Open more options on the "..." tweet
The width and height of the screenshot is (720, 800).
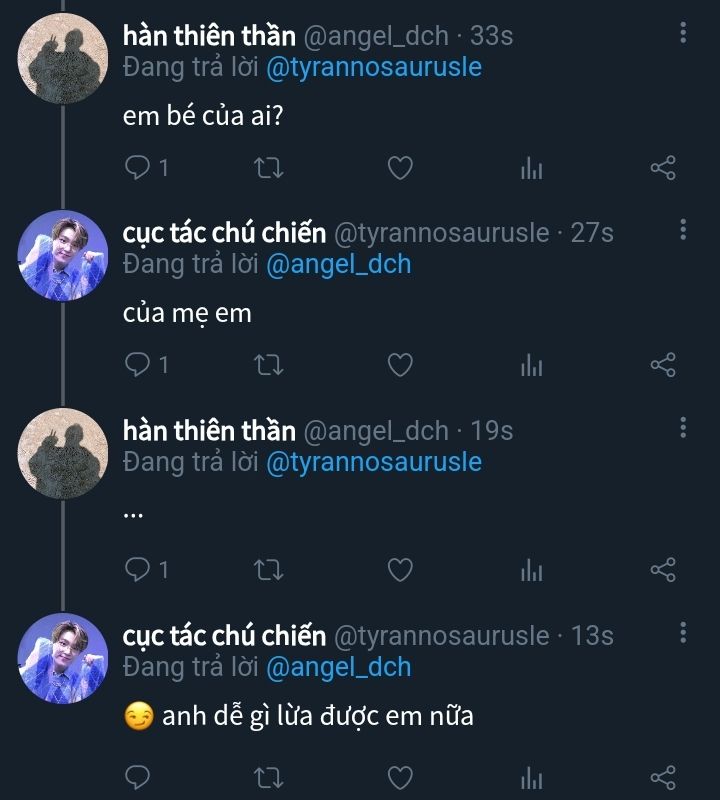click(683, 429)
